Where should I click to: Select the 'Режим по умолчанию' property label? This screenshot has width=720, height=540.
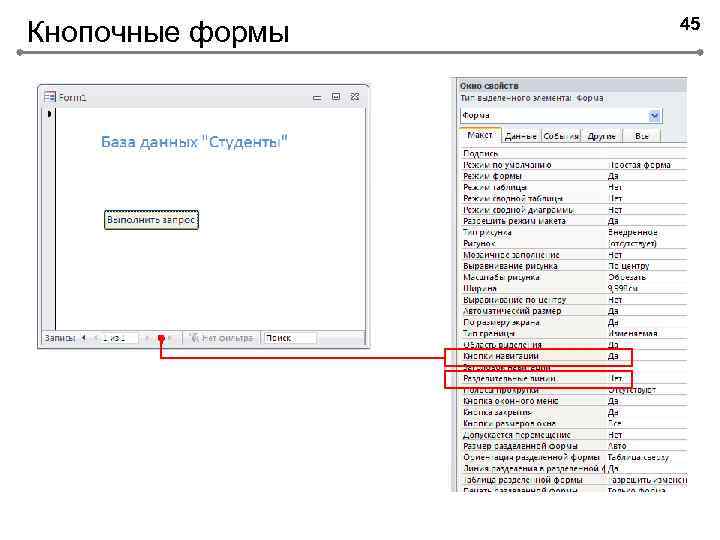pyautogui.click(x=507, y=165)
